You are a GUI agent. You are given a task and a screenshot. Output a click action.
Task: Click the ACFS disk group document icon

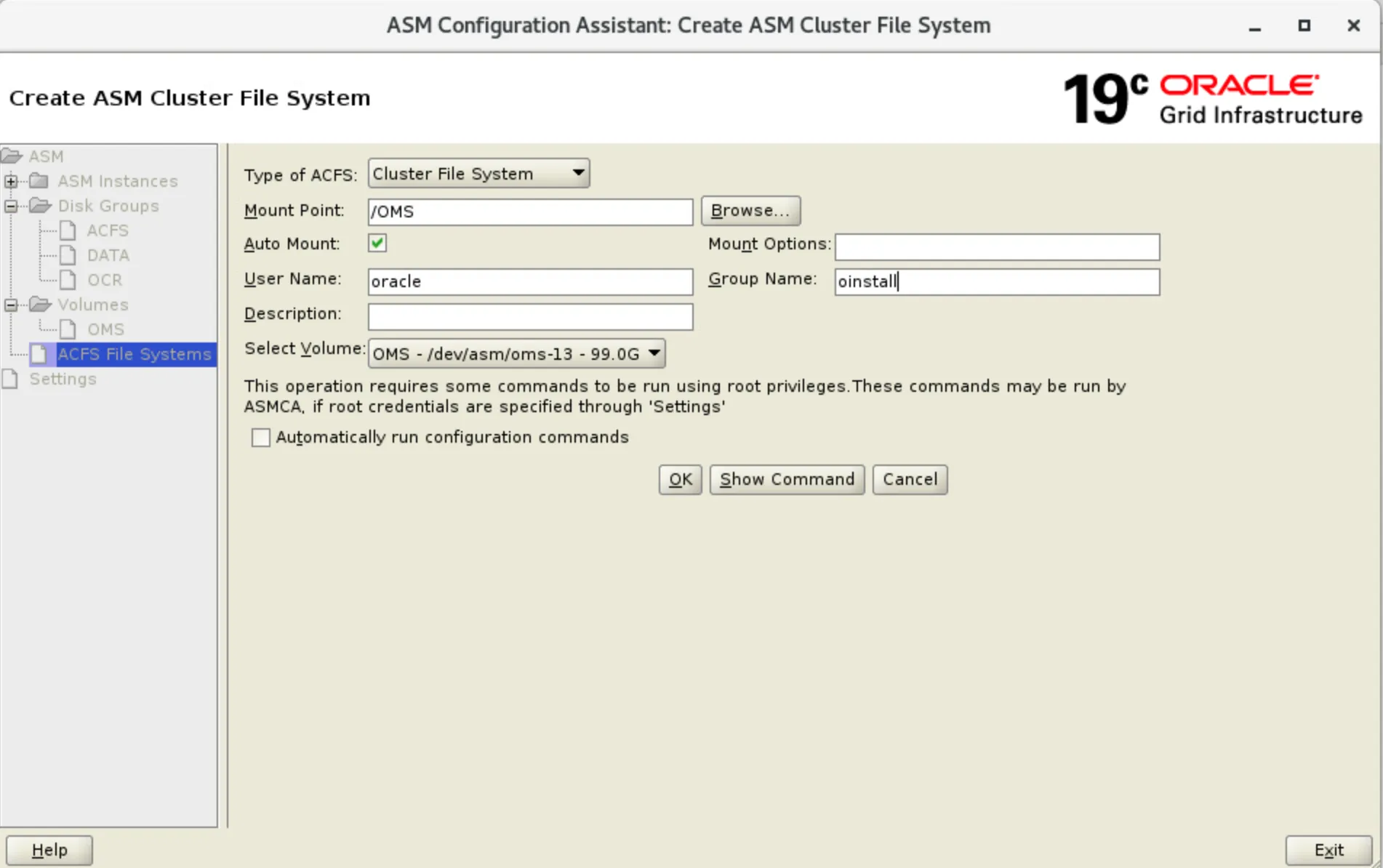pos(68,230)
